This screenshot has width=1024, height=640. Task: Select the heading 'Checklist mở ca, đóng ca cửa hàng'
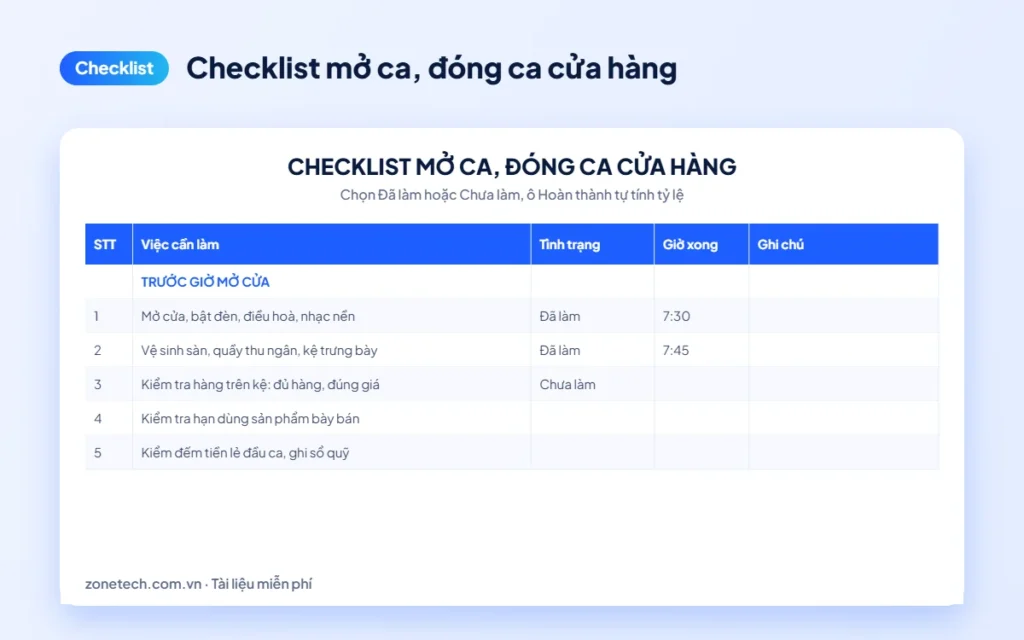click(432, 69)
